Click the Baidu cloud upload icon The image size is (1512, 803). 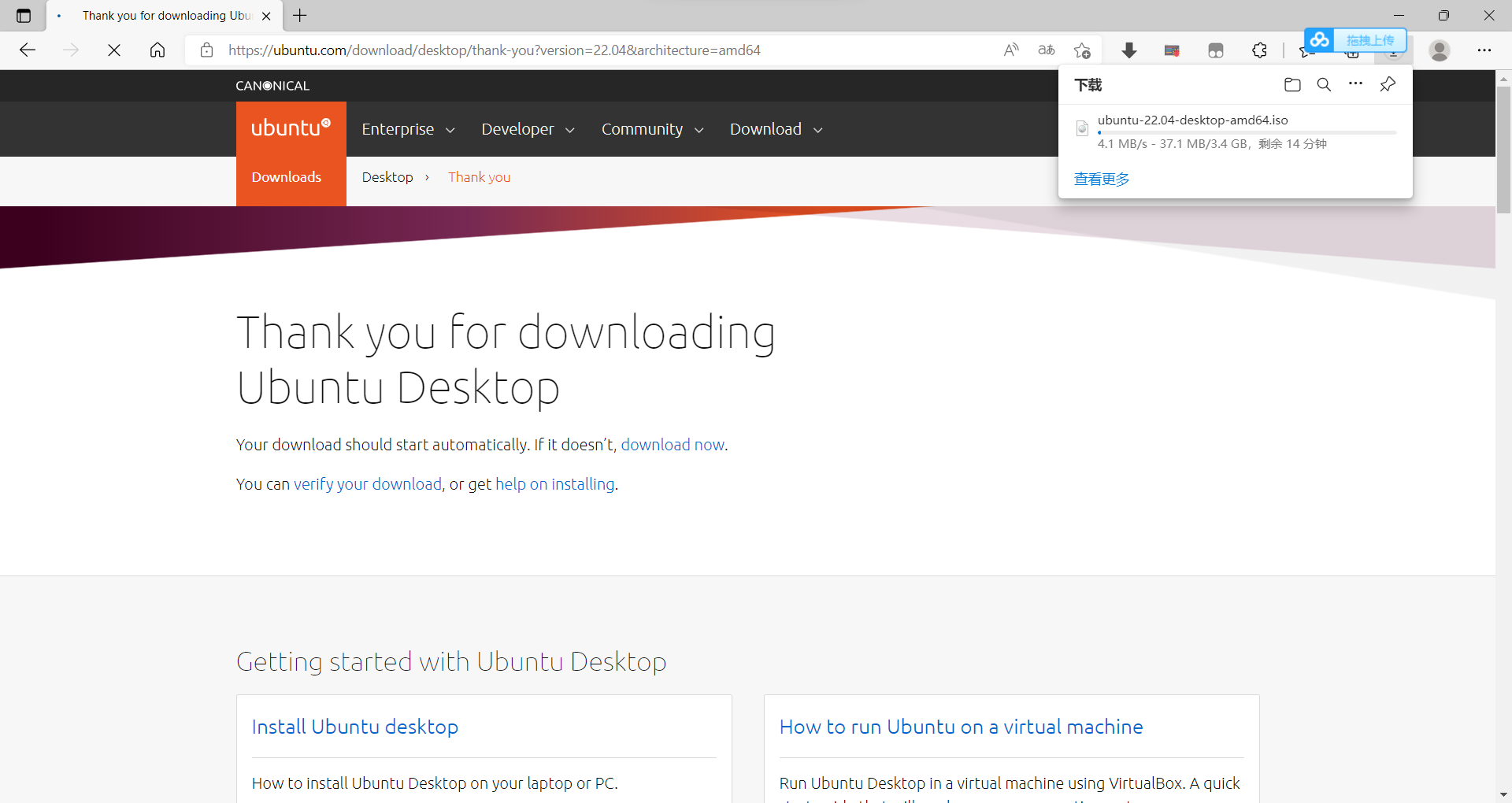[1320, 39]
